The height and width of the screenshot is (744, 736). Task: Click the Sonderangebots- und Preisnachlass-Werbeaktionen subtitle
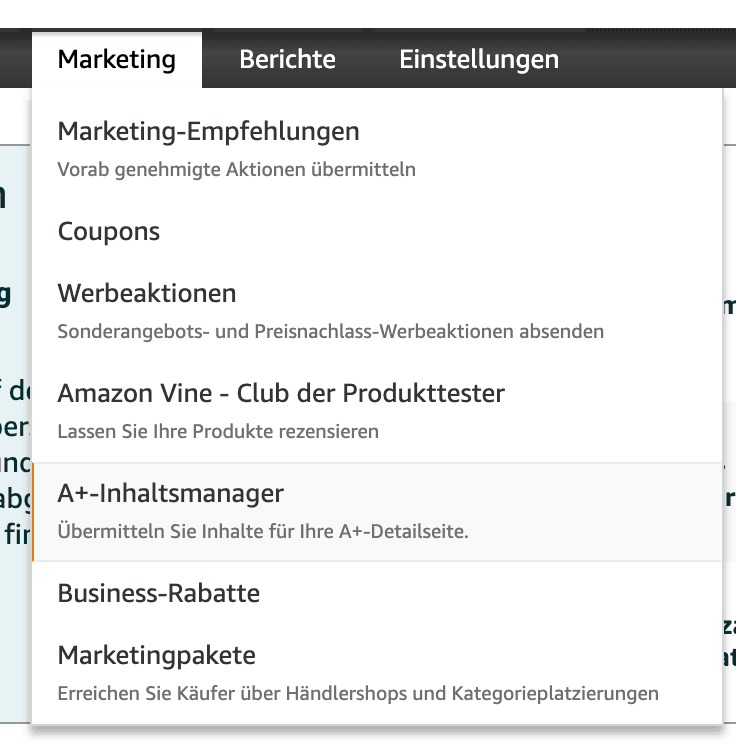[330, 331]
